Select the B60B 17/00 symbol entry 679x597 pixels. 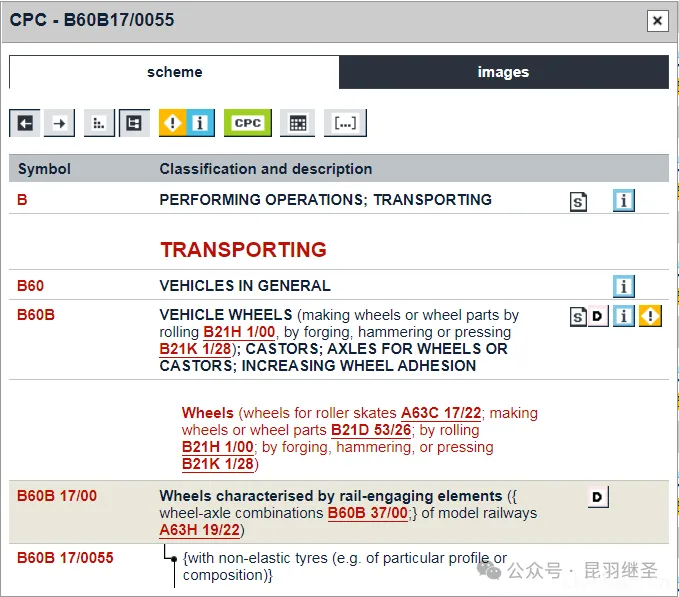click(57, 496)
